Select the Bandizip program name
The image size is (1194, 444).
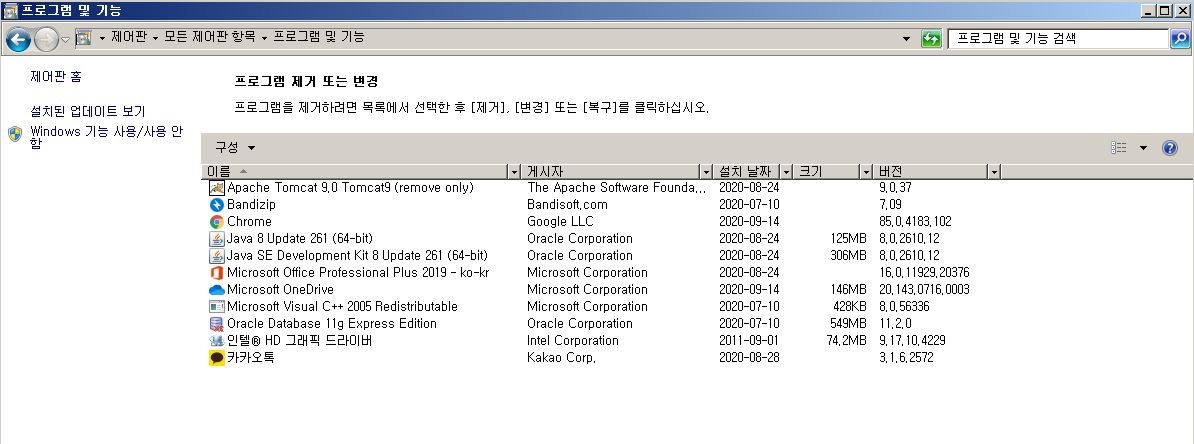251,205
